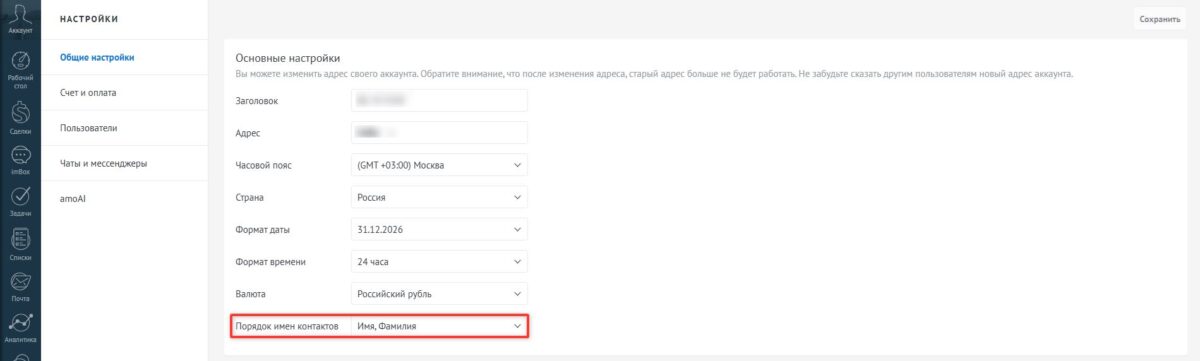Image resolution: width=1200 pixels, height=361 pixels.
Task: Open Часовой пояс dropdown
Action: [x=439, y=165]
